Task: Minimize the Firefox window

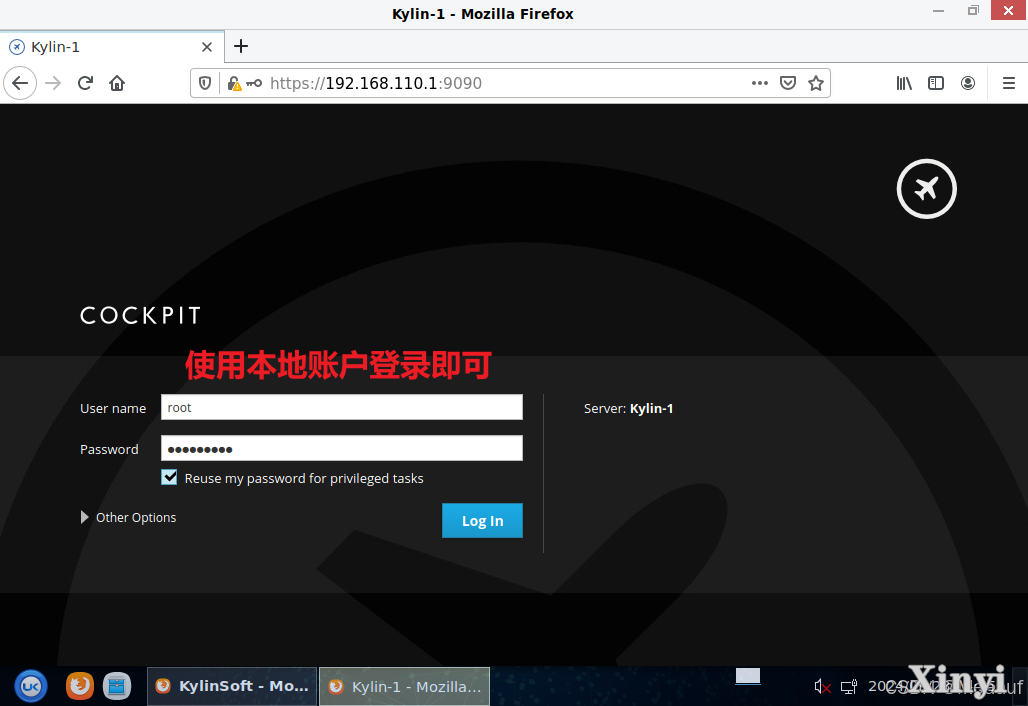Action: [x=938, y=11]
